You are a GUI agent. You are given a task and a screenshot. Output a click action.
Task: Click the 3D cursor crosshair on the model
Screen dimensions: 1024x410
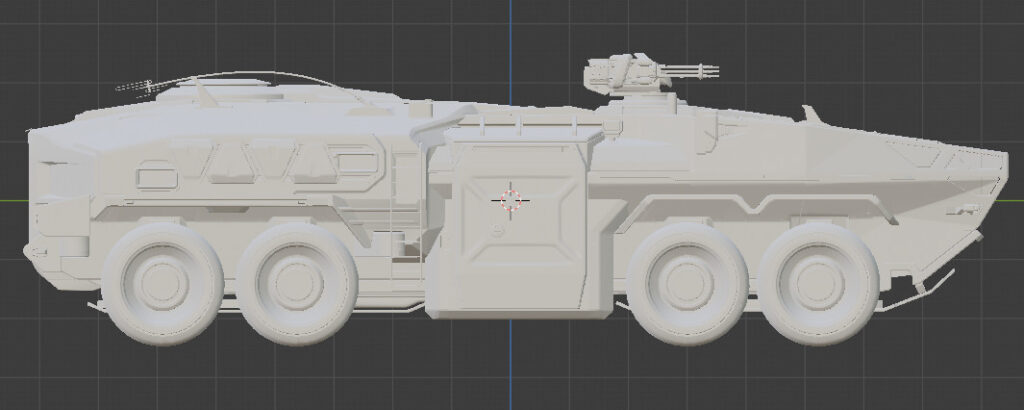click(x=510, y=200)
